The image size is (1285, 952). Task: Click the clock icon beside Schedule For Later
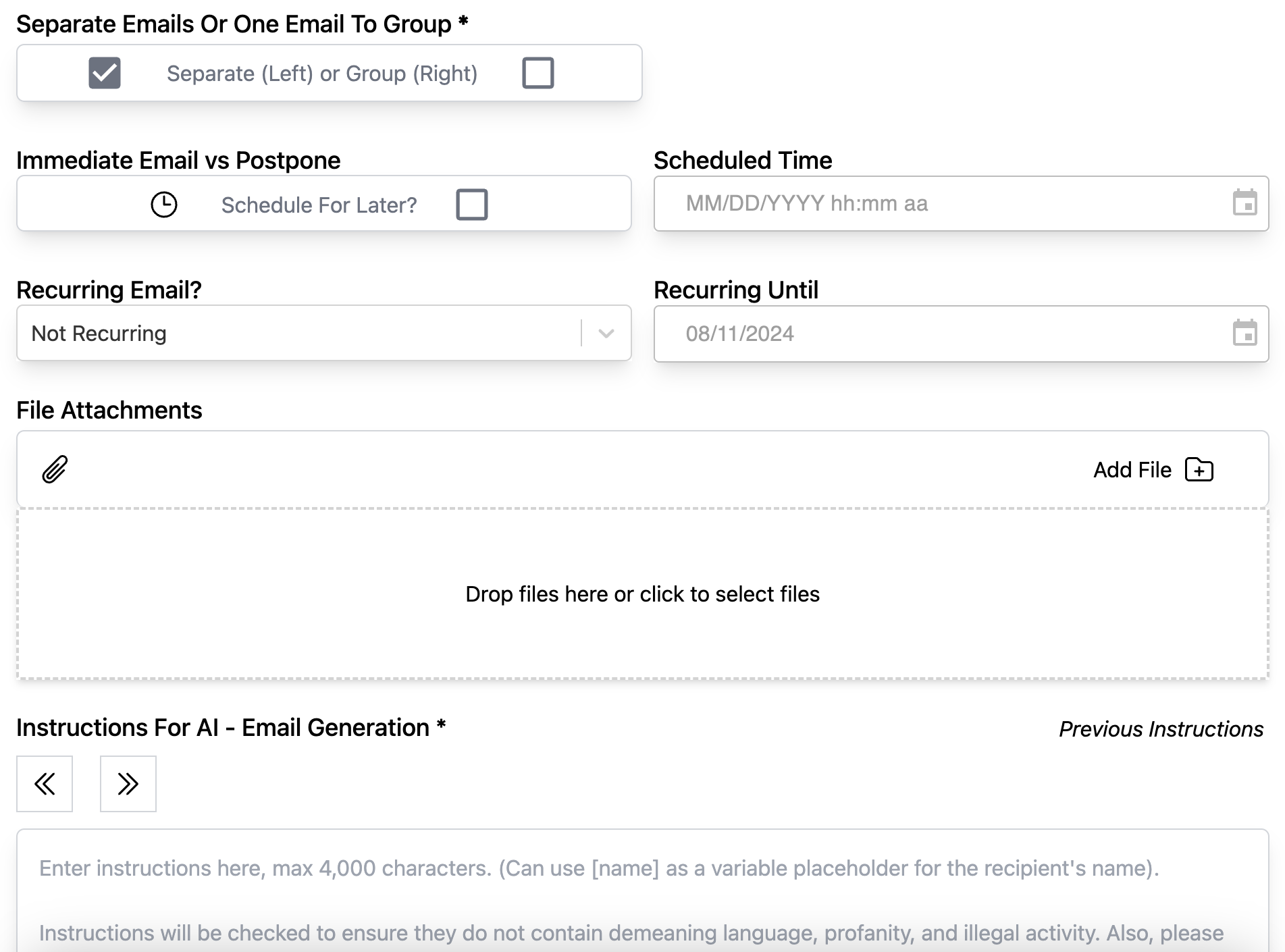[163, 204]
